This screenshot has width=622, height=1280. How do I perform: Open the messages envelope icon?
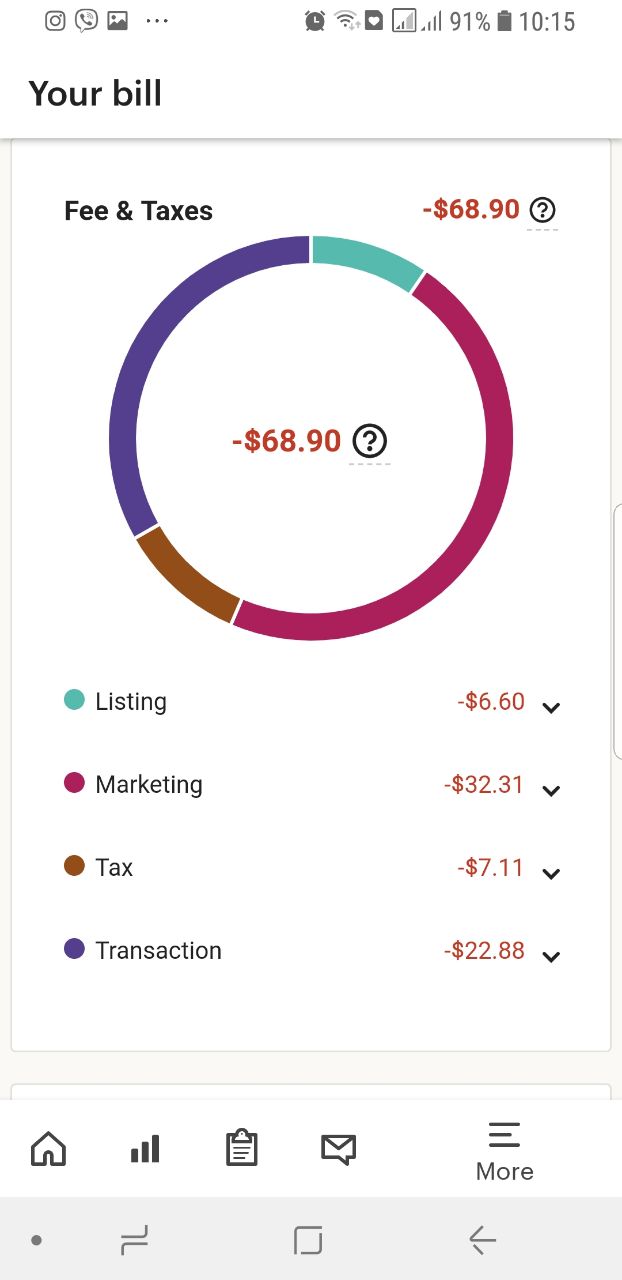[x=338, y=1150]
